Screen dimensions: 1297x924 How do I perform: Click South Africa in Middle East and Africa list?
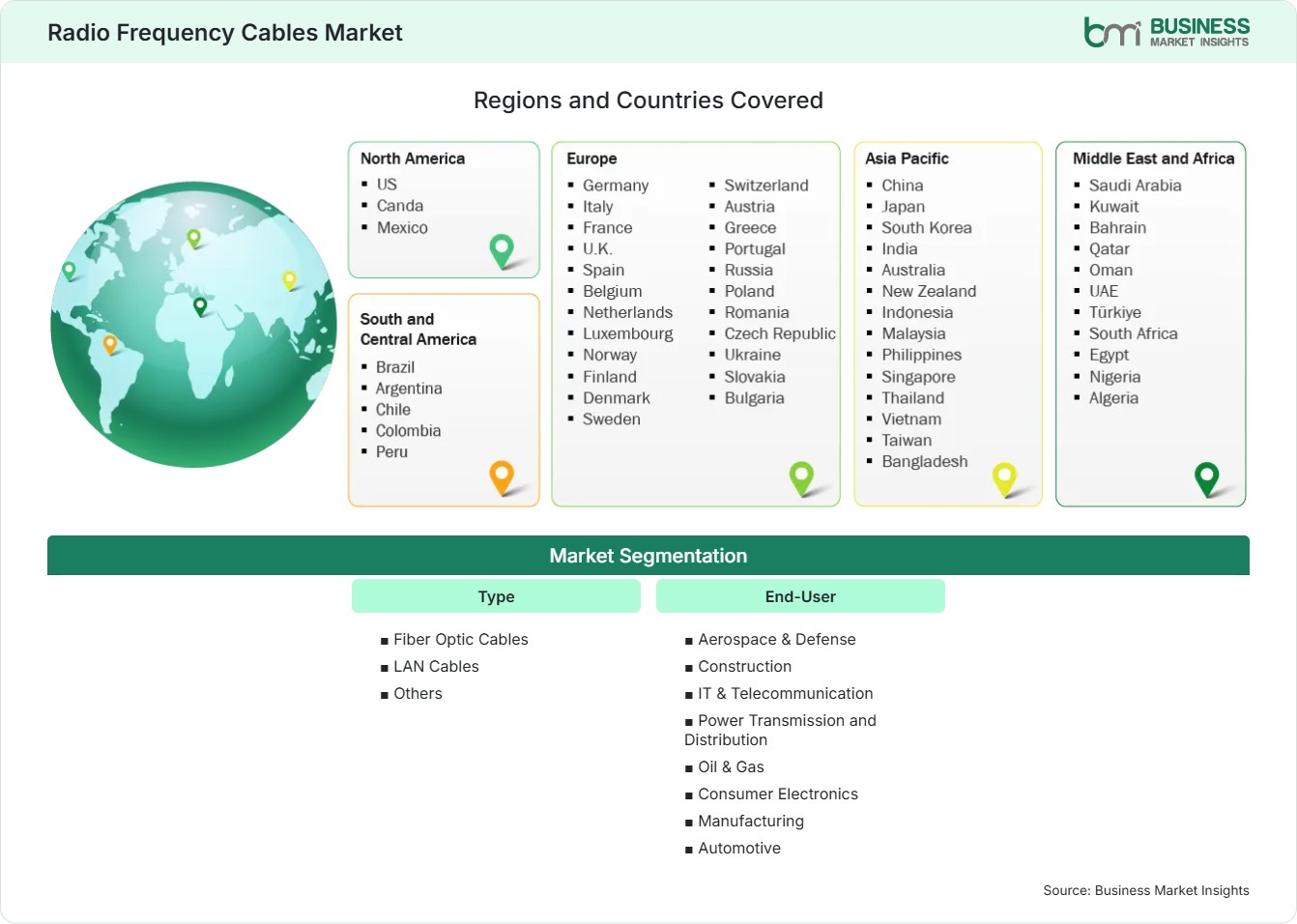[x=1134, y=333]
